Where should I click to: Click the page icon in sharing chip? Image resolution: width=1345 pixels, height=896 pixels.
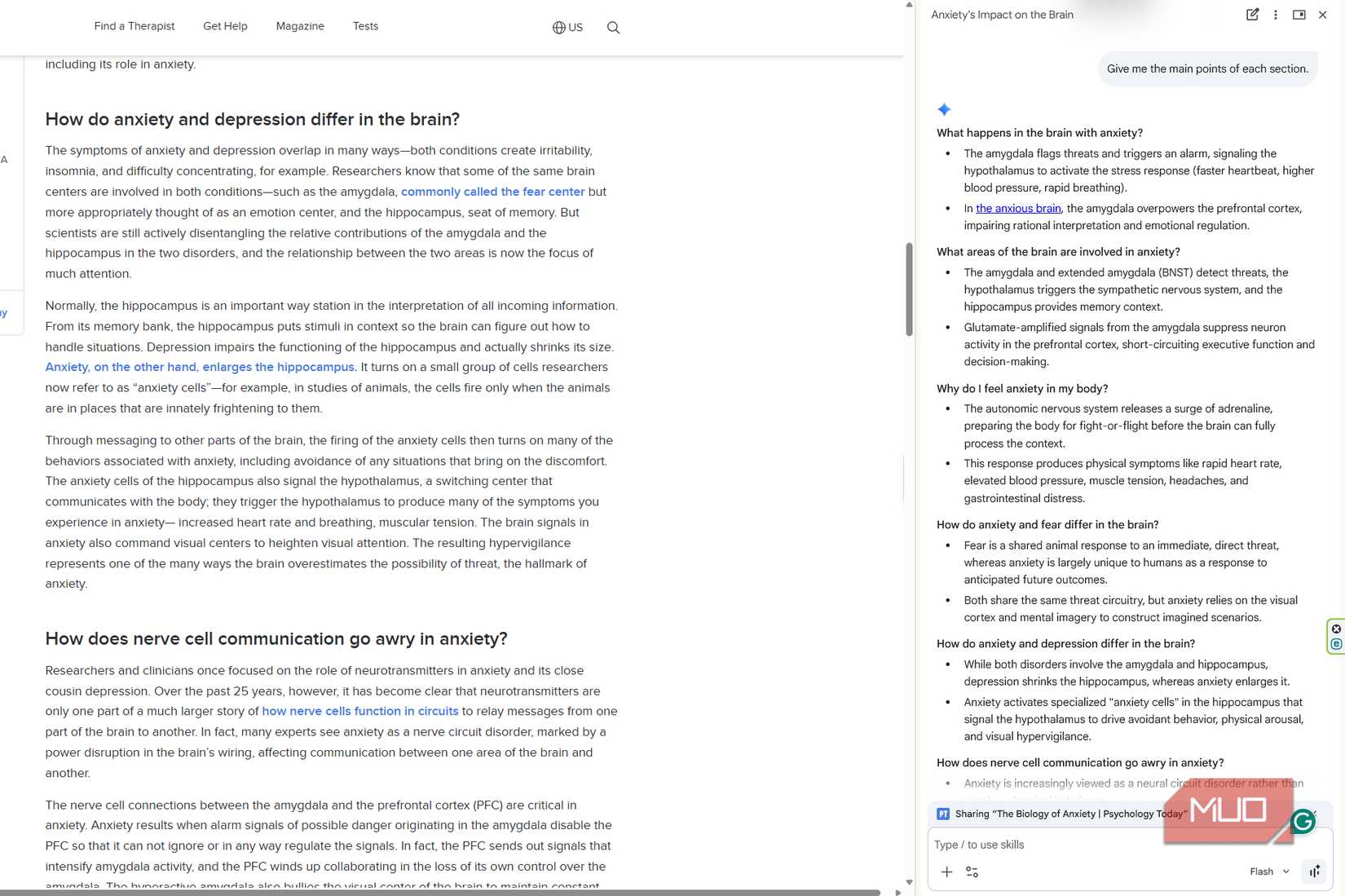pyautogui.click(x=943, y=814)
